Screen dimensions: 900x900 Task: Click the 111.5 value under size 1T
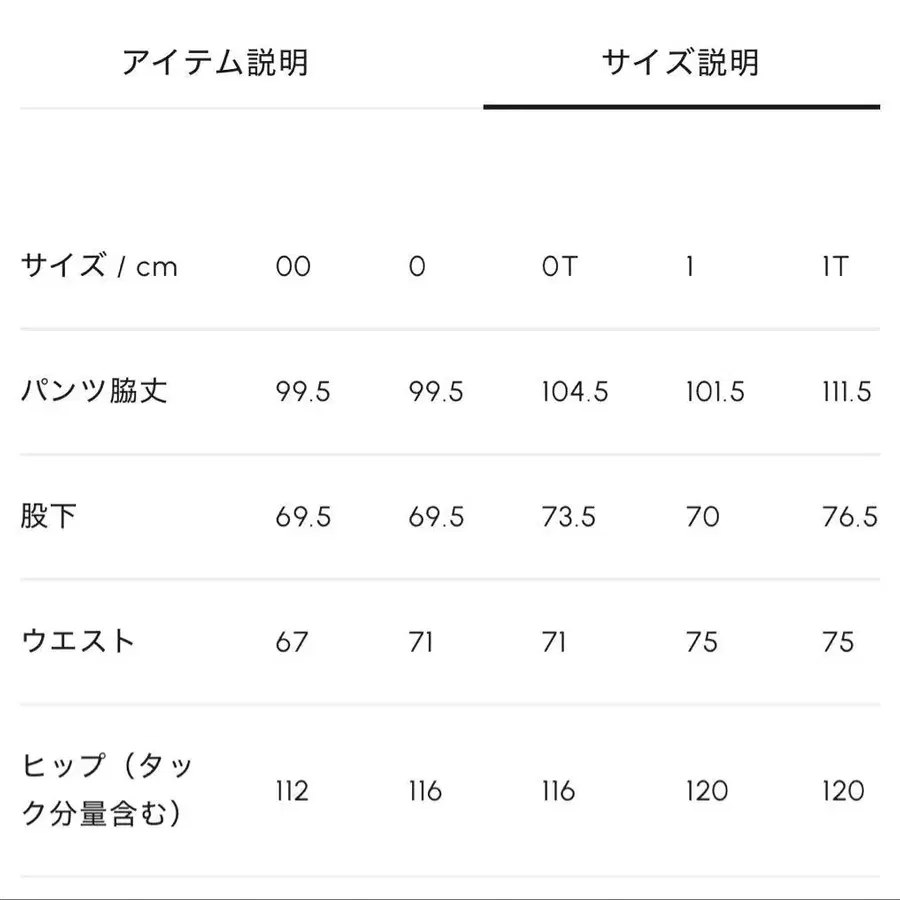[843, 392]
